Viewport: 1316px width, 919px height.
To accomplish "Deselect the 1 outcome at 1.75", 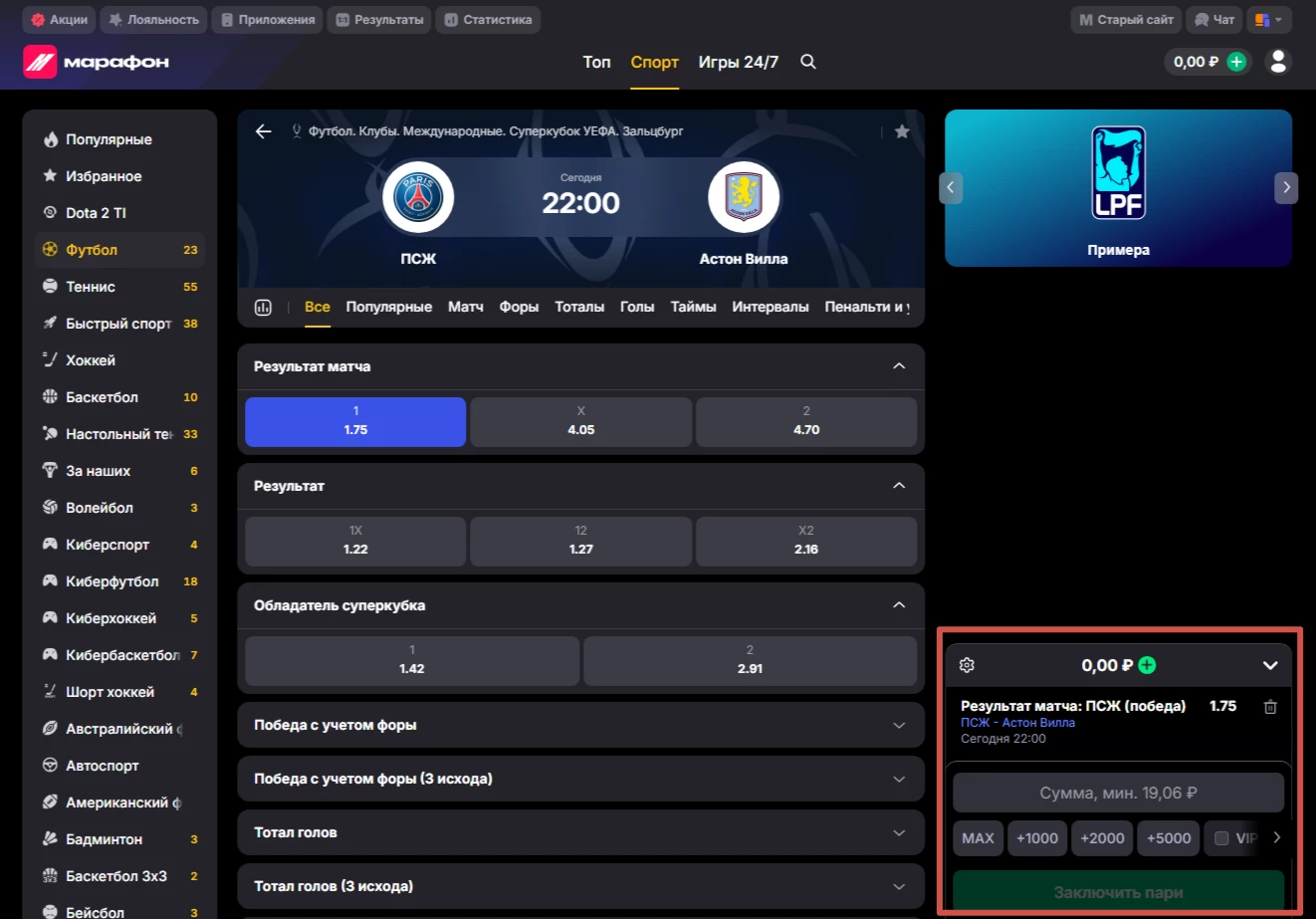I will (x=355, y=421).
